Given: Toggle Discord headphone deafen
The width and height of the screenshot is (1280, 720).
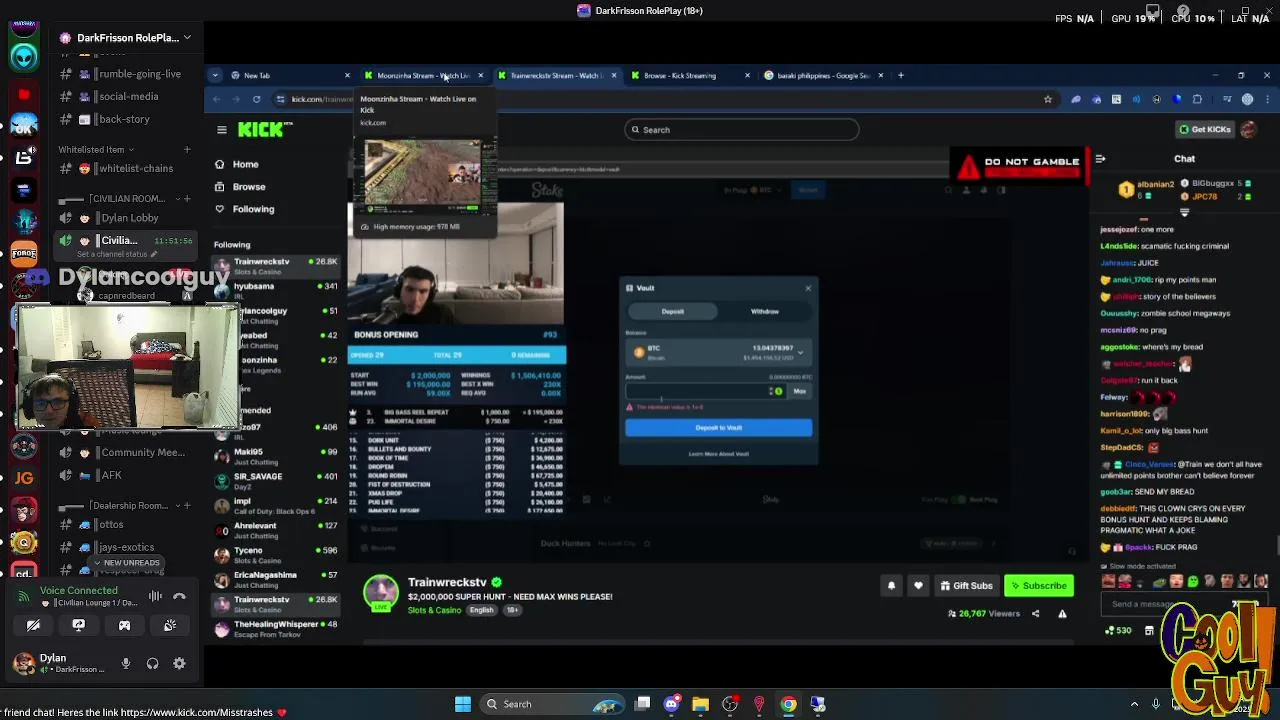Looking at the screenshot, I should [152, 663].
